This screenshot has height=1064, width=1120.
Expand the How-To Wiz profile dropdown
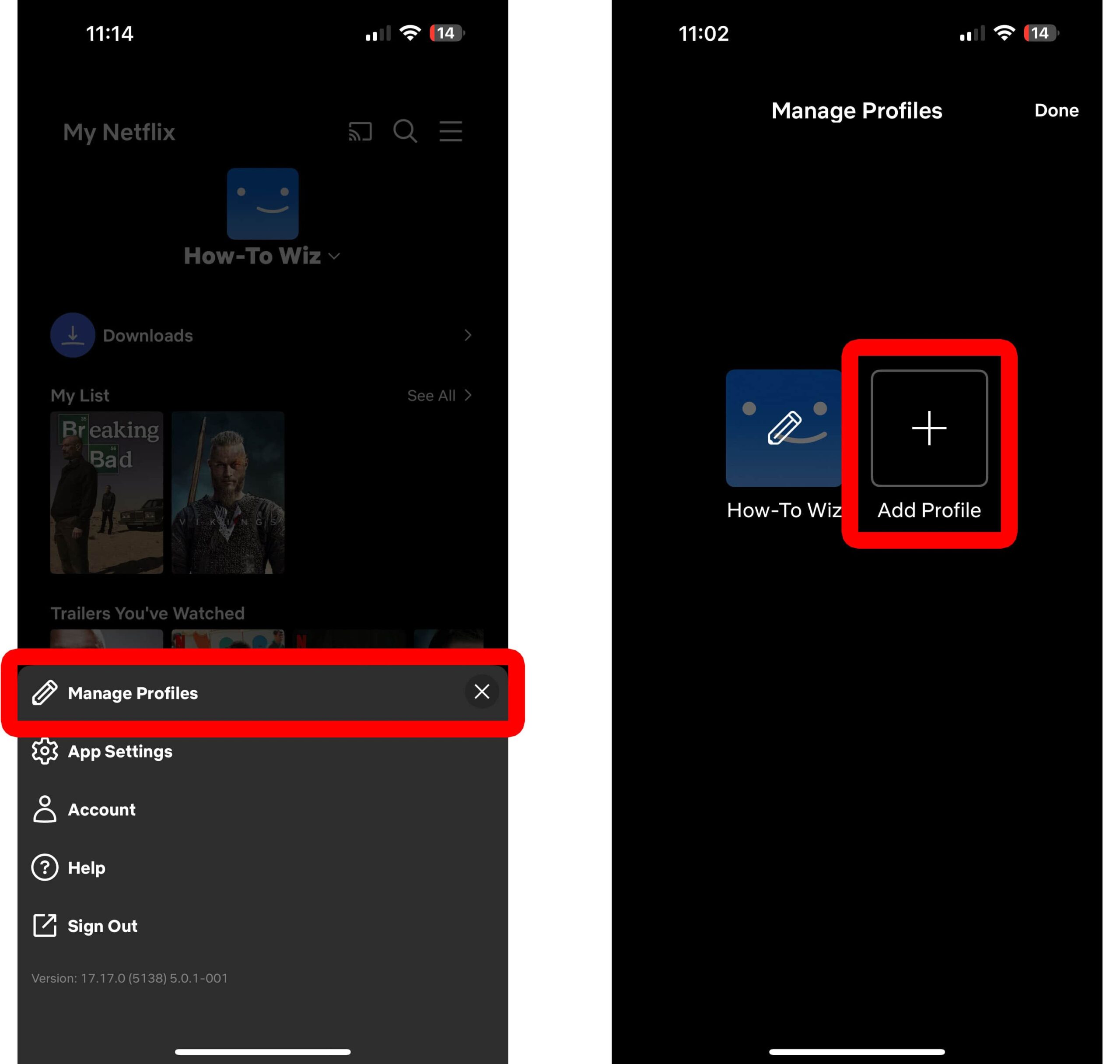(263, 256)
